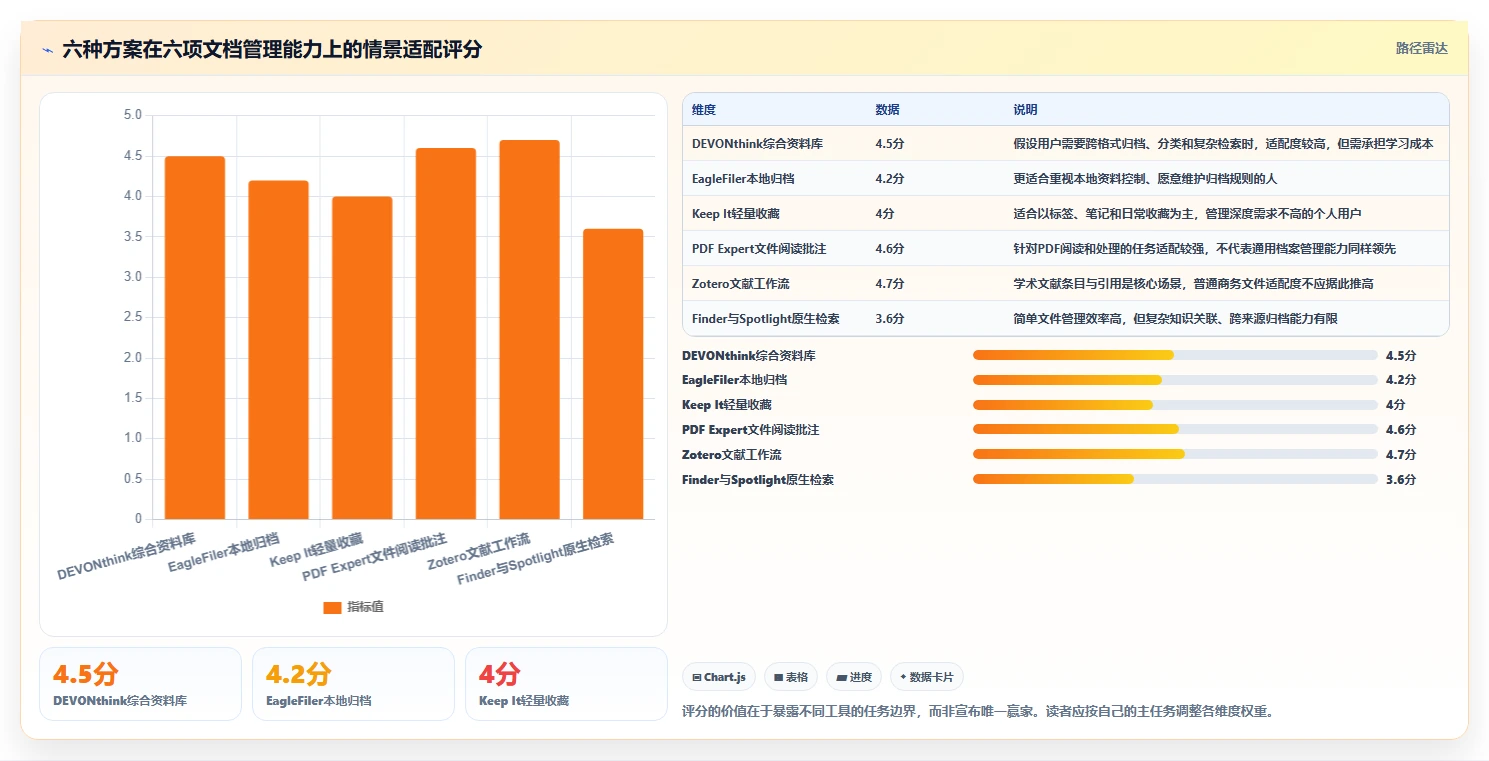Click the PDF Expert文件阅读批注 progress bar

point(1175,430)
